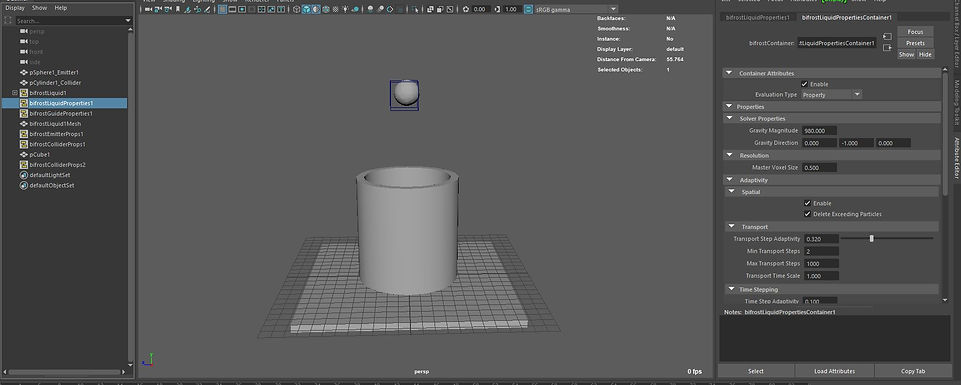Select pCylinder1_Collider in the Outliner
961x385 pixels.
55,82
